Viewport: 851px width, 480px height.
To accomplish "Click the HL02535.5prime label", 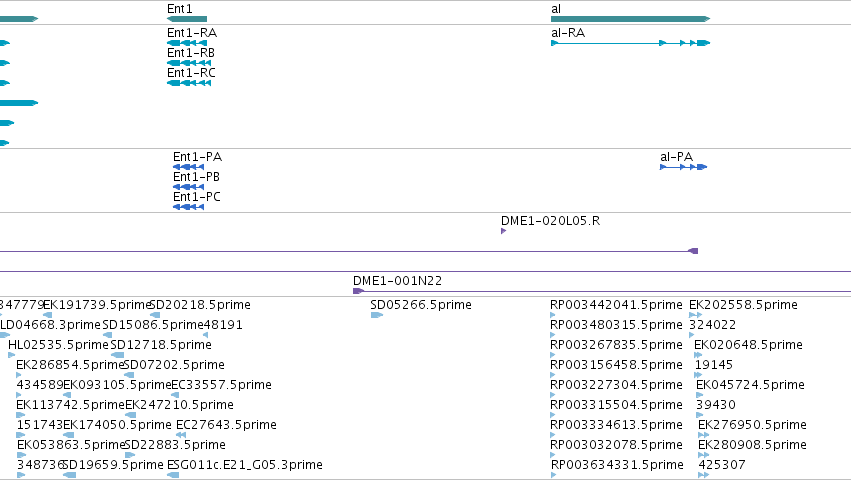I will click(x=58, y=345).
